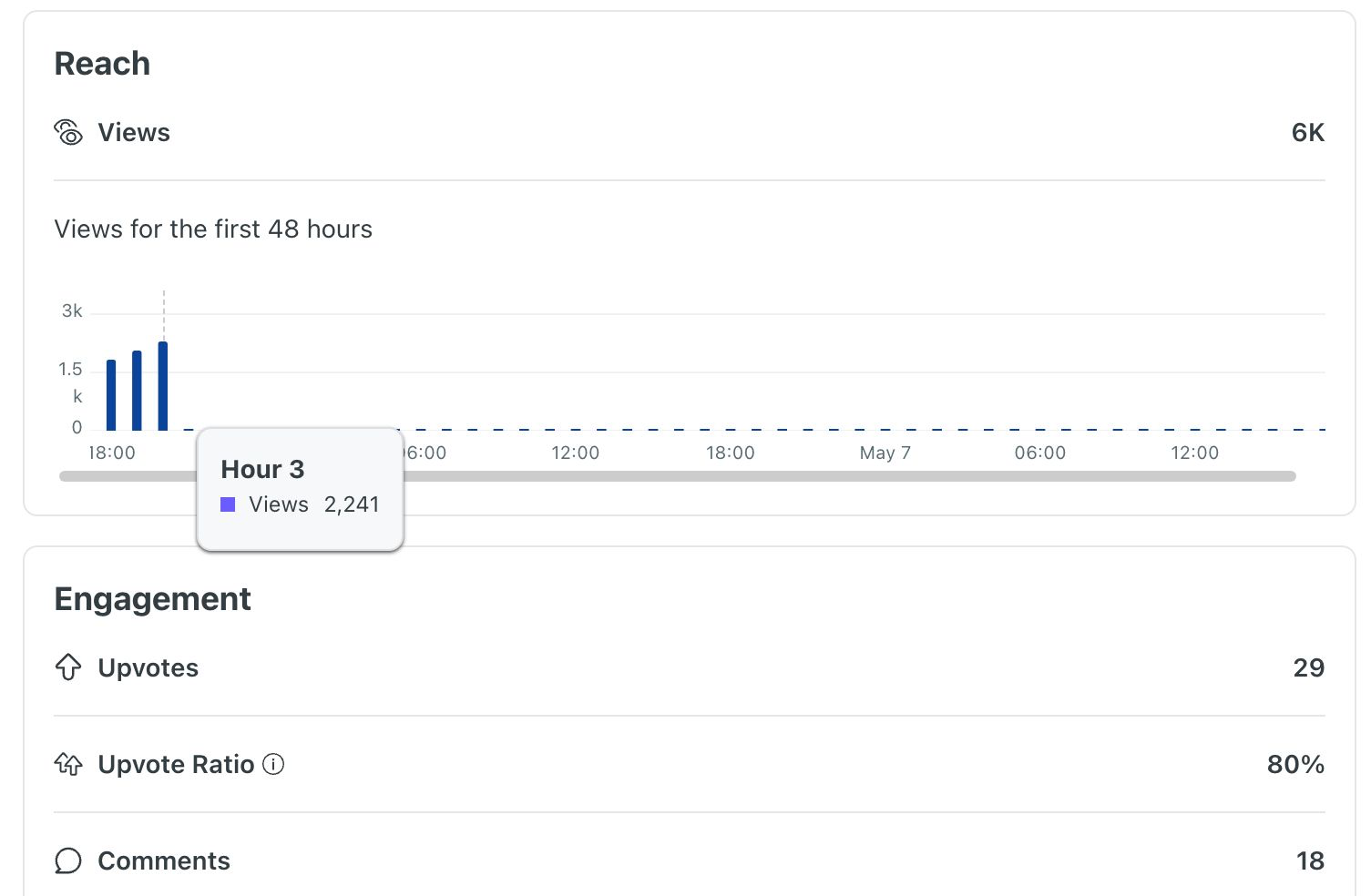The image size is (1371, 896).
Task: Click the Upvote Ratio arrow icon
Action: (x=67, y=764)
